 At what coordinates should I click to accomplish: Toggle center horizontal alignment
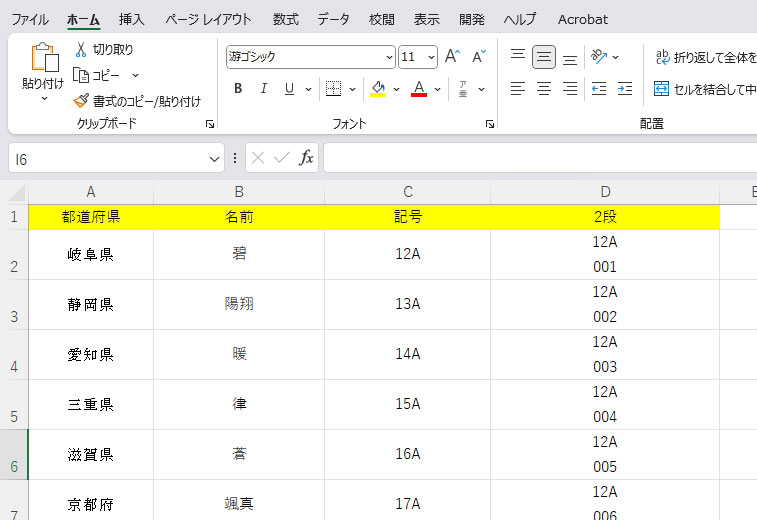tap(544, 89)
